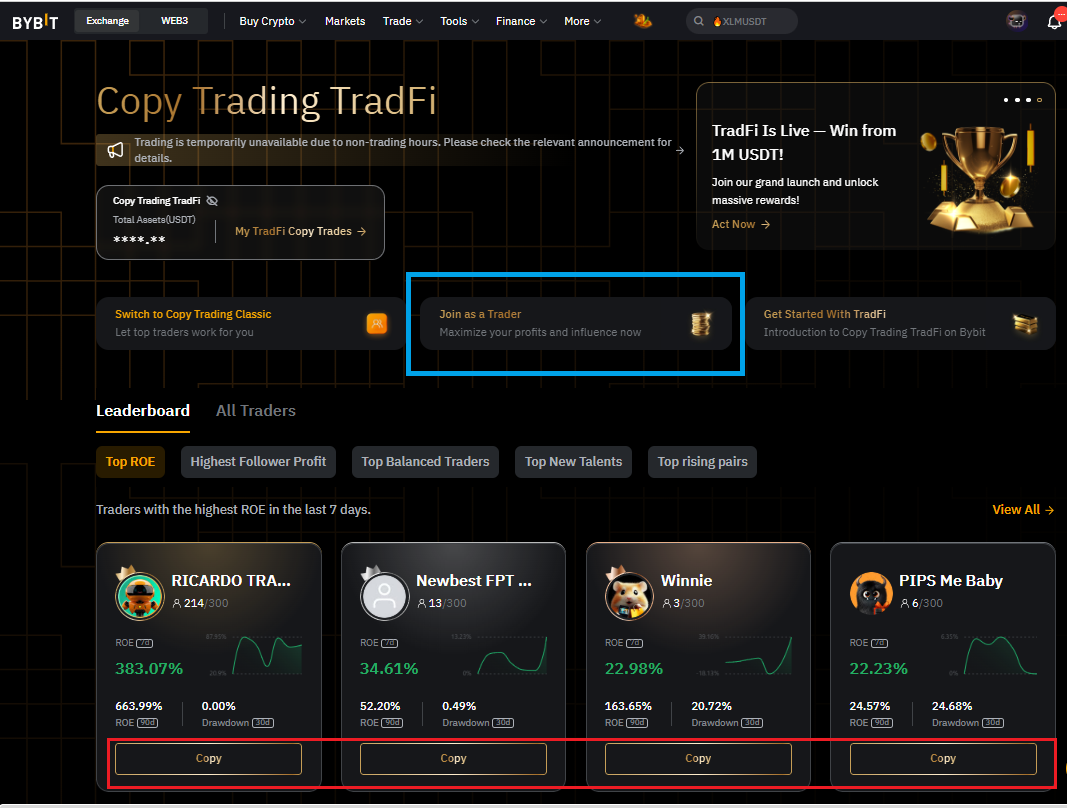1067x808 pixels.
Task: Open the notifications bell
Action: [x=1054, y=21]
